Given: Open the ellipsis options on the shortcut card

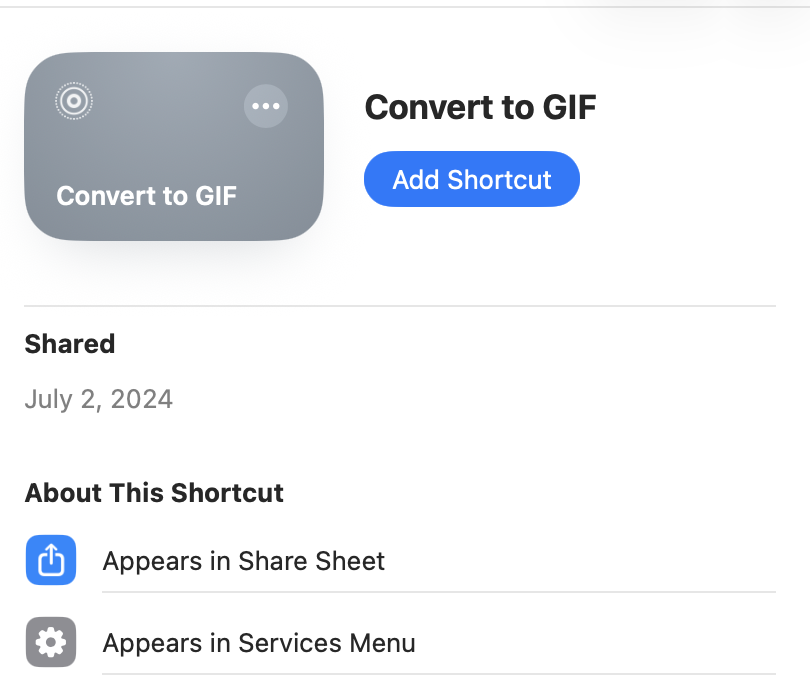Looking at the screenshot, I should click(266, 105).
